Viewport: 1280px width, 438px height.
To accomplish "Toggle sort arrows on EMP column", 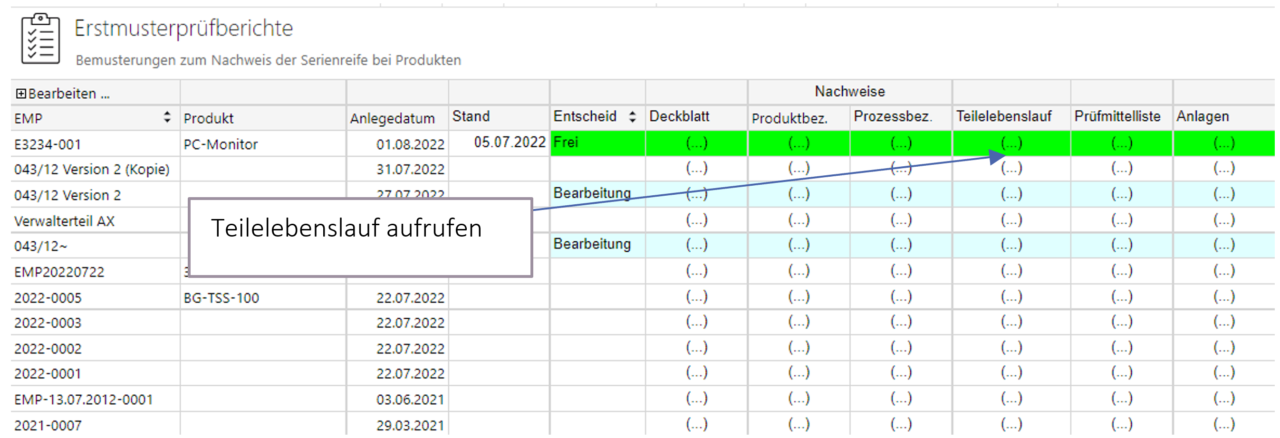I will tap(167, 118).
